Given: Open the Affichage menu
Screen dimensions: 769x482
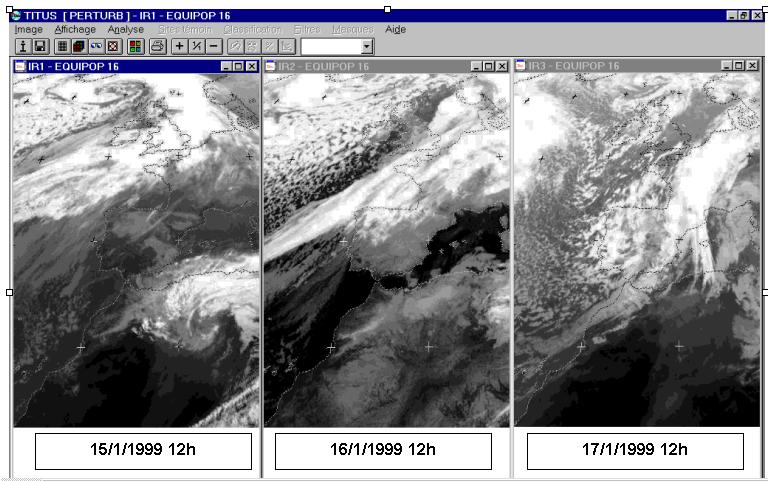Looking at the screenshot, I should (x=75, y=30).
